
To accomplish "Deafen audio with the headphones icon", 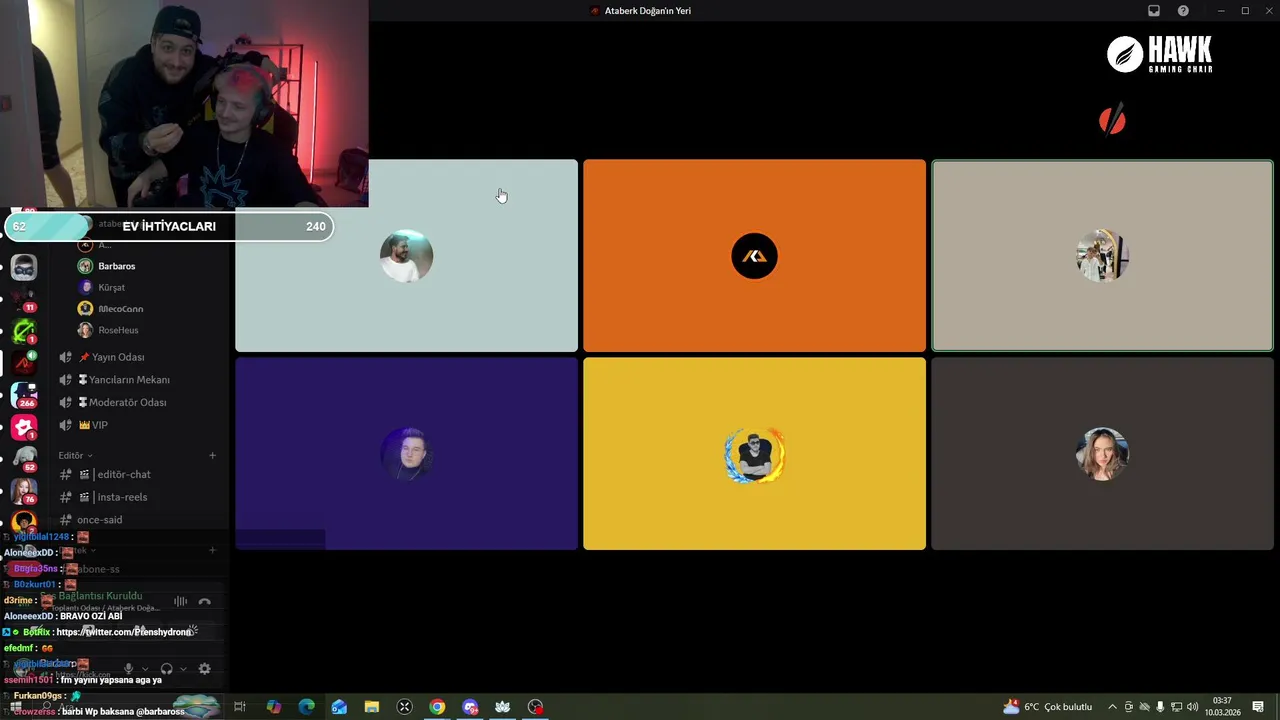I will click(166, 668).
